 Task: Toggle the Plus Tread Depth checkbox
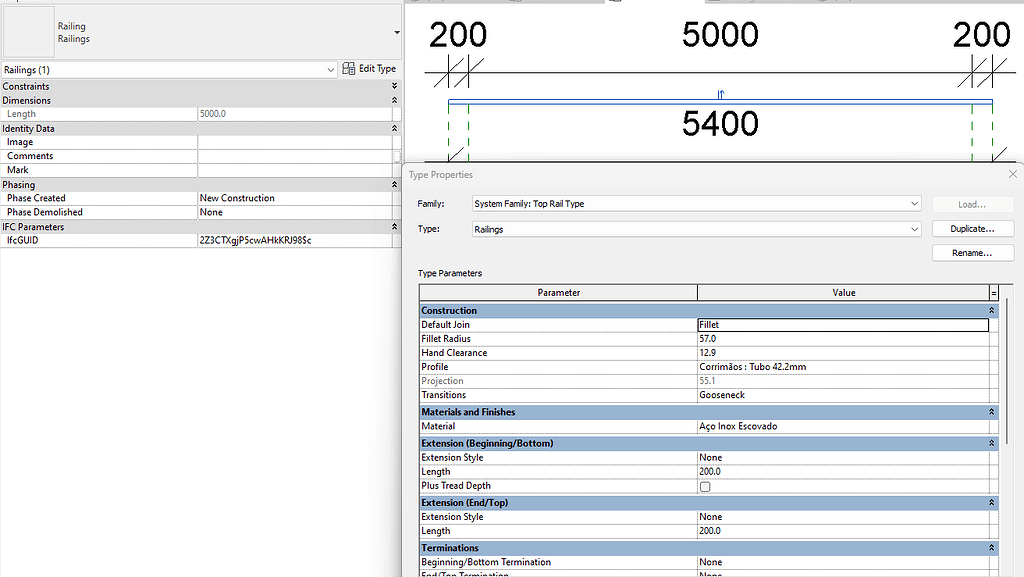pyautogui.click(x=705, y=486)
